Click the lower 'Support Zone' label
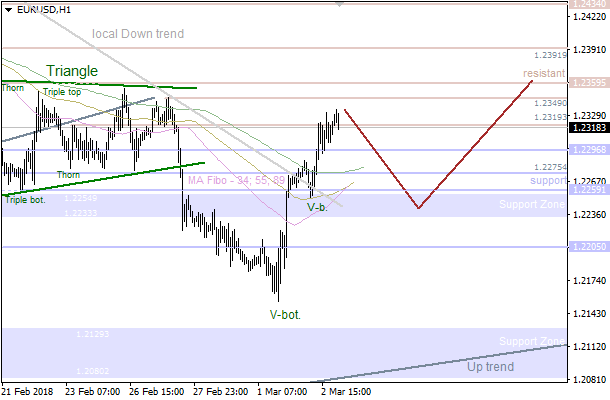The image size is (610, 400). pyautogui.click(x=532, y=342)
